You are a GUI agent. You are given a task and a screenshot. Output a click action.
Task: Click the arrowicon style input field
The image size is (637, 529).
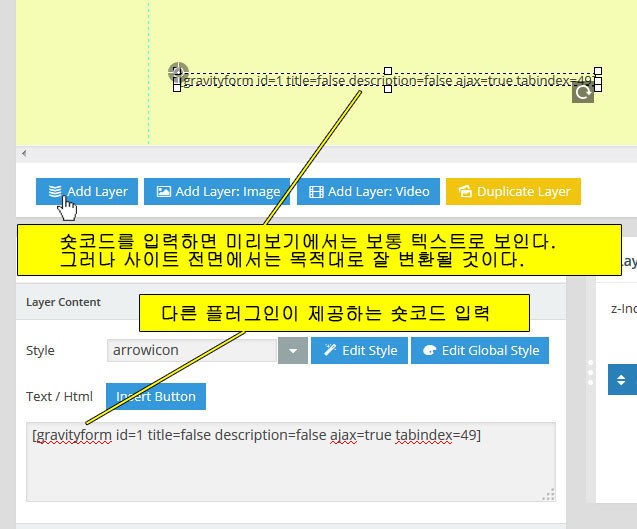tap(191, 351)
